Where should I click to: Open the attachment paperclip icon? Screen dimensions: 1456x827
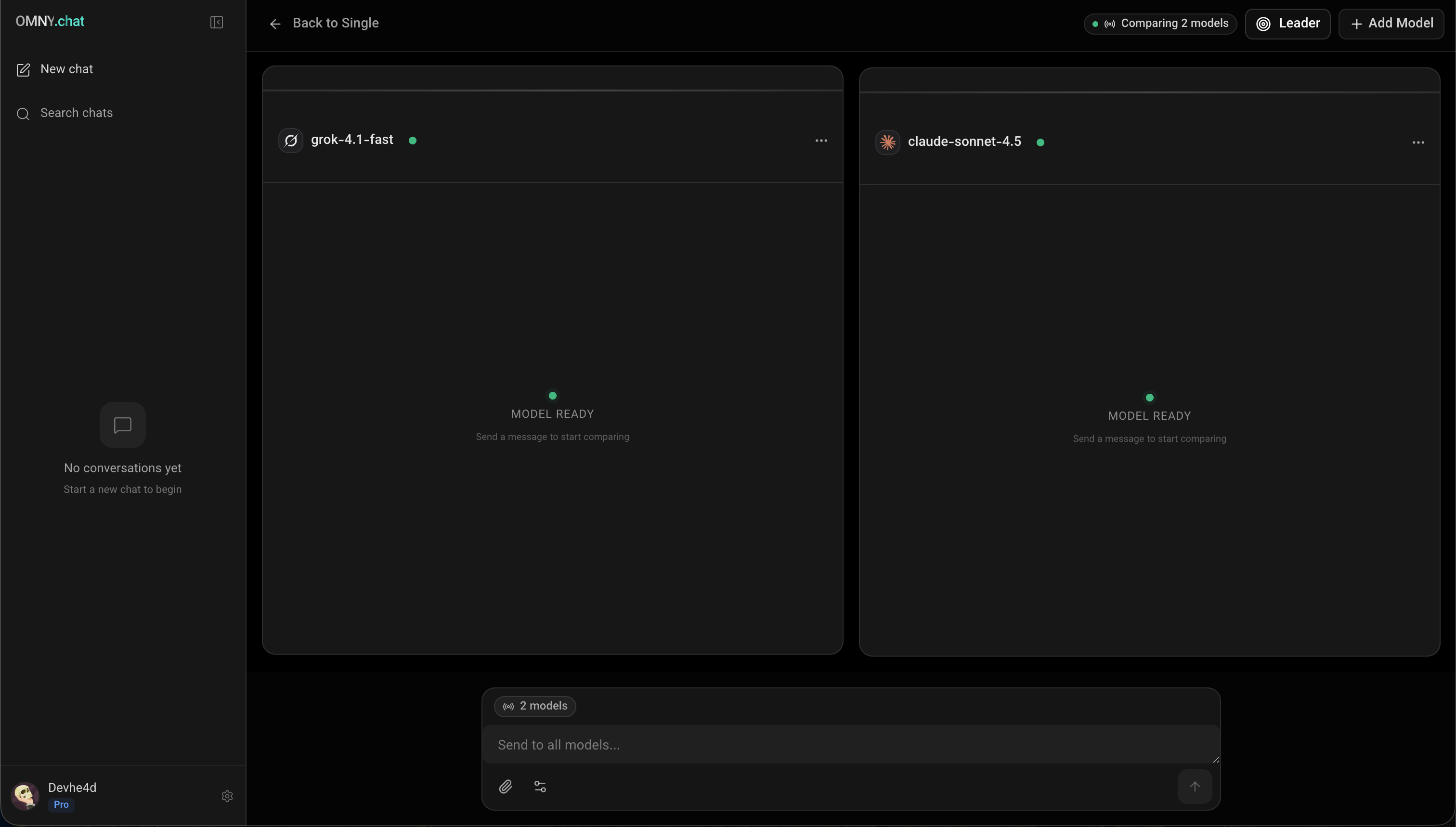(506, 786)
